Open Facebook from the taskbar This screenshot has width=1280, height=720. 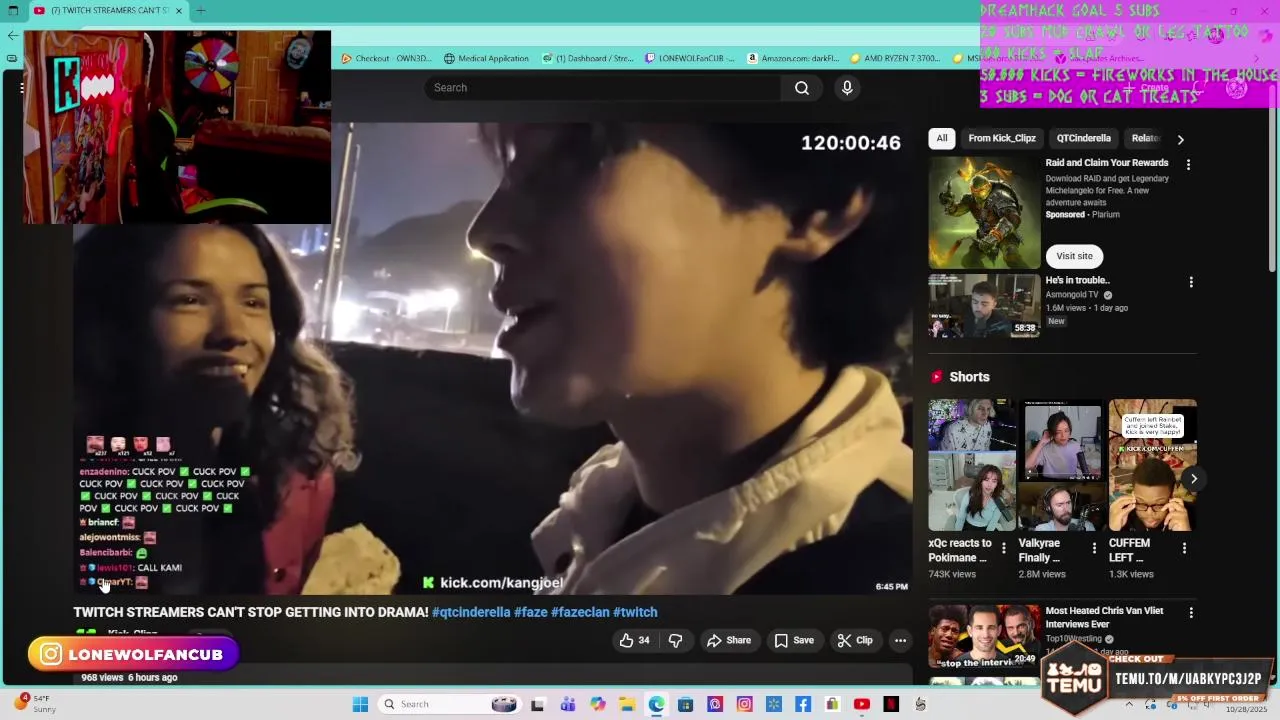803,704
